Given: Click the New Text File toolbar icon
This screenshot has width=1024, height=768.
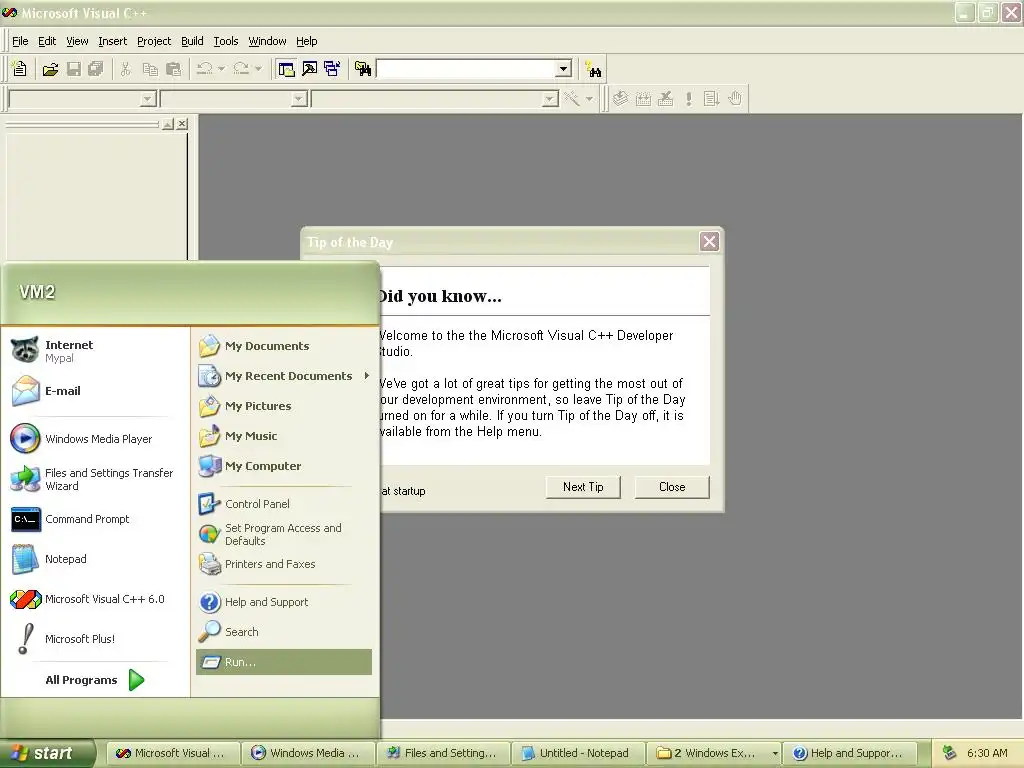Looking at the screenshot, I should tap(20, 69).
